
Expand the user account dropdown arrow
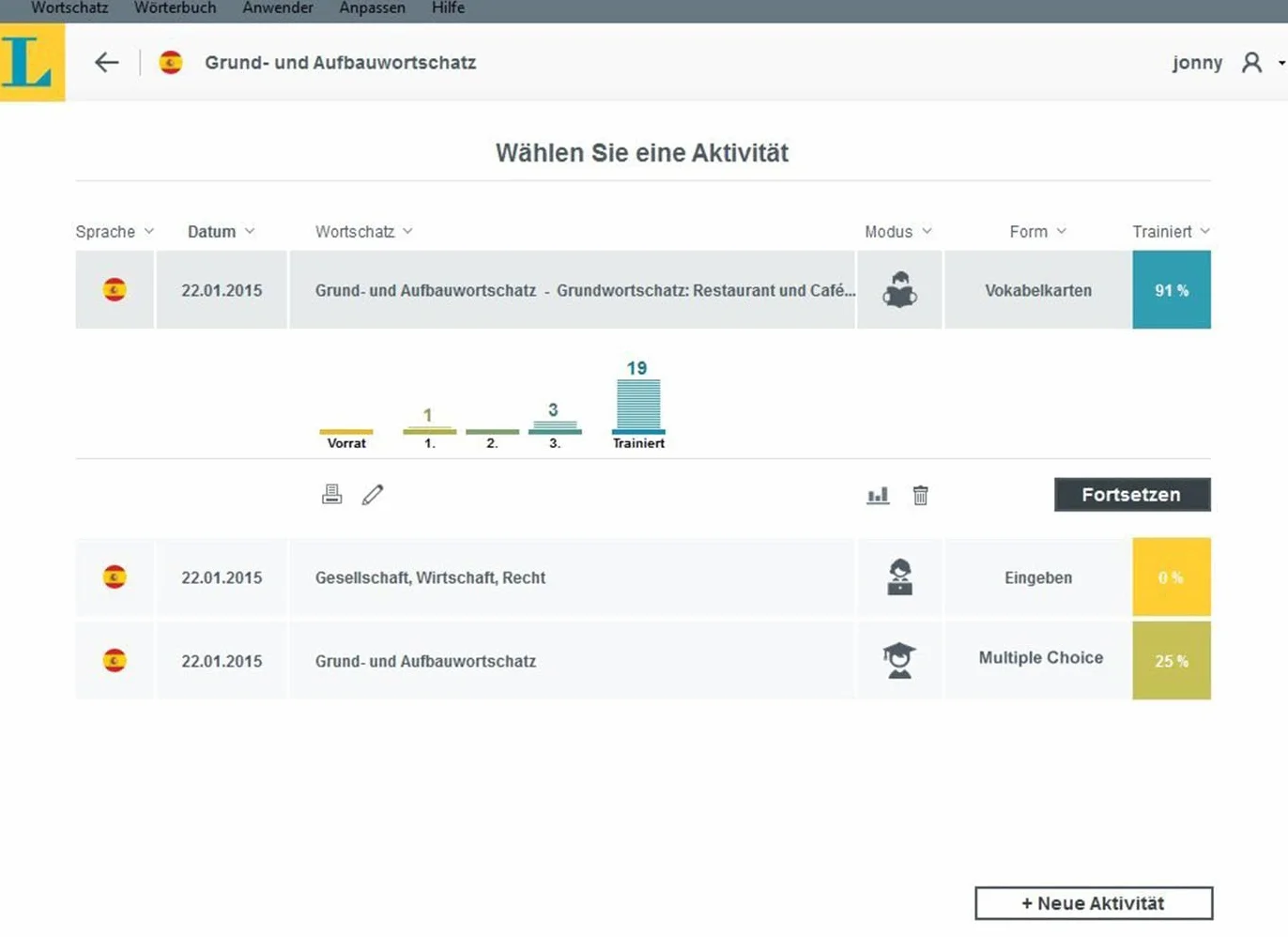[x=1281, y=64]
